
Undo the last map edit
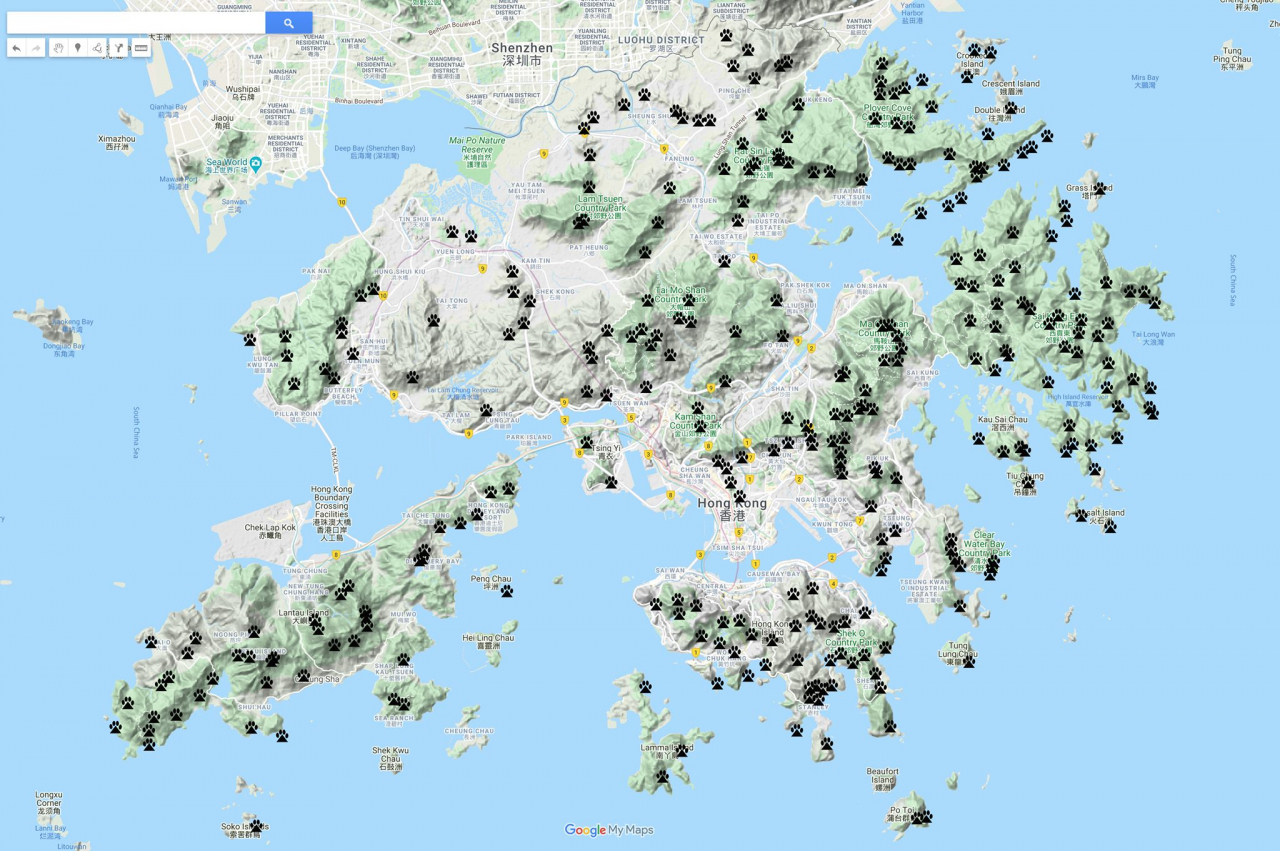click(x=17, y=48)
